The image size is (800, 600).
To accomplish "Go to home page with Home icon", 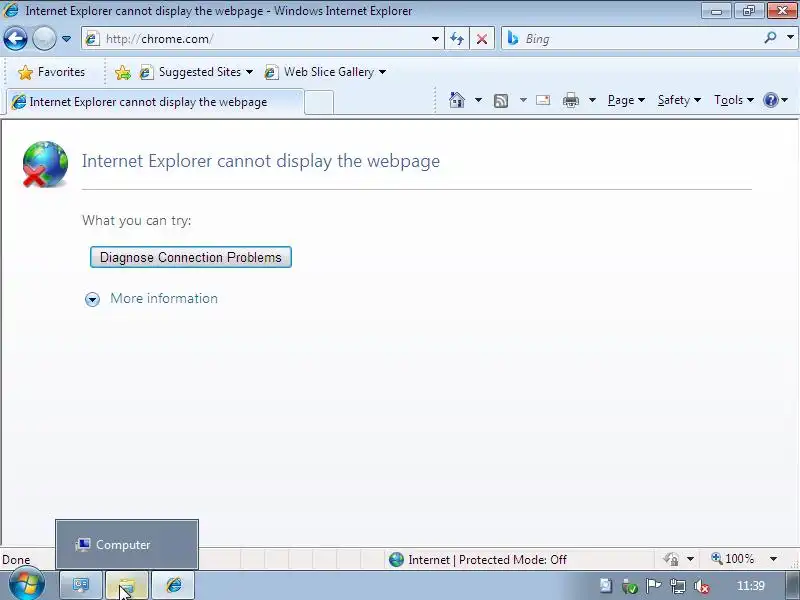I will (x=457, y=100).
